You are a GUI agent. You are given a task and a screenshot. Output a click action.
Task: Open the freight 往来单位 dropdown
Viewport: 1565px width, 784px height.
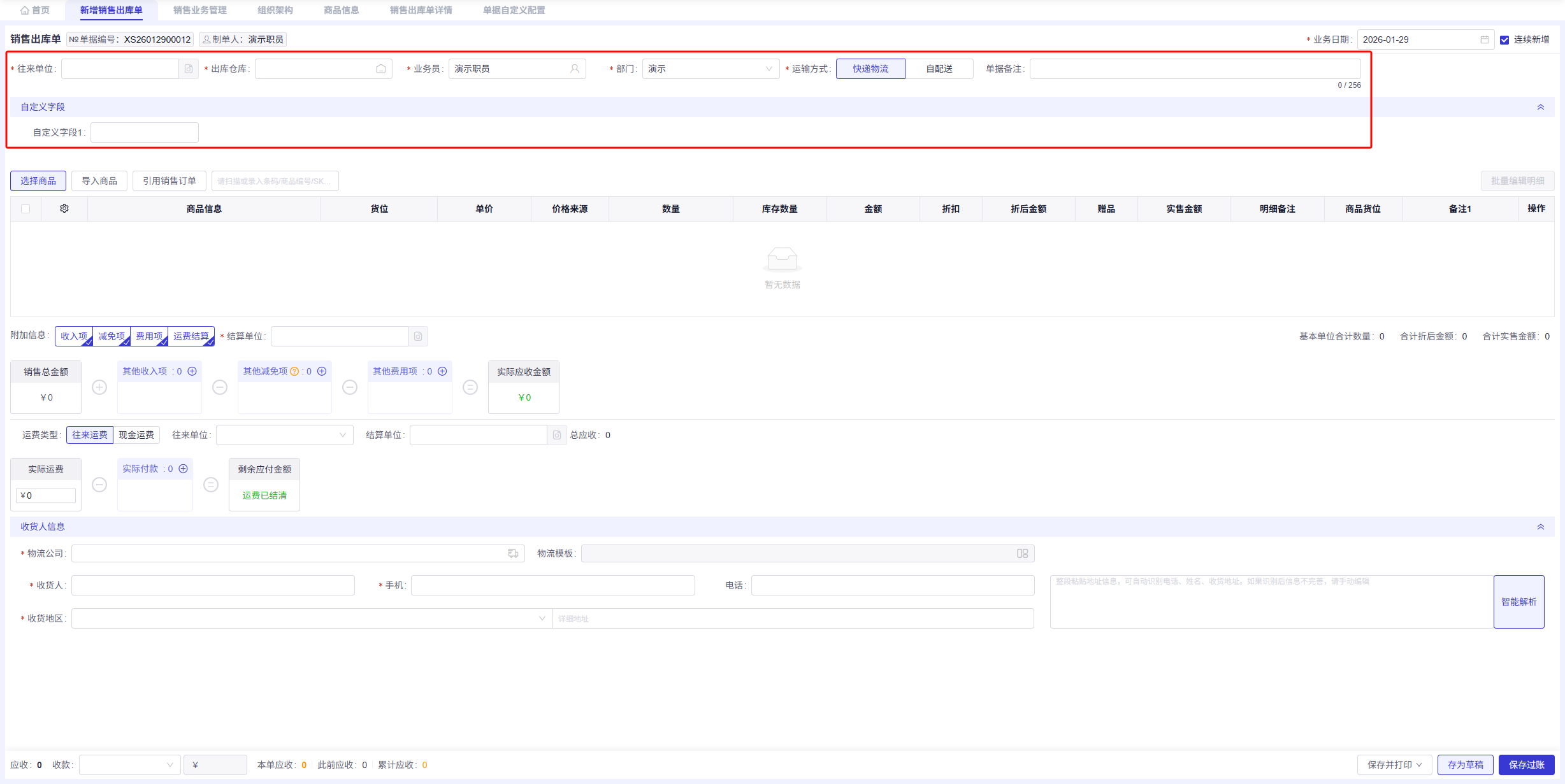tap(284, 435)
